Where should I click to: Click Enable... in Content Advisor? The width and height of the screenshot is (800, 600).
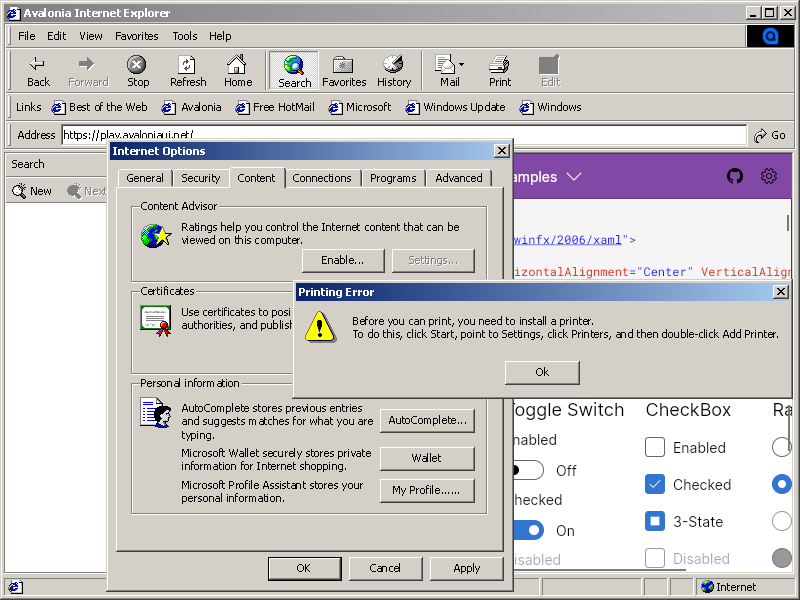[343, 261]
